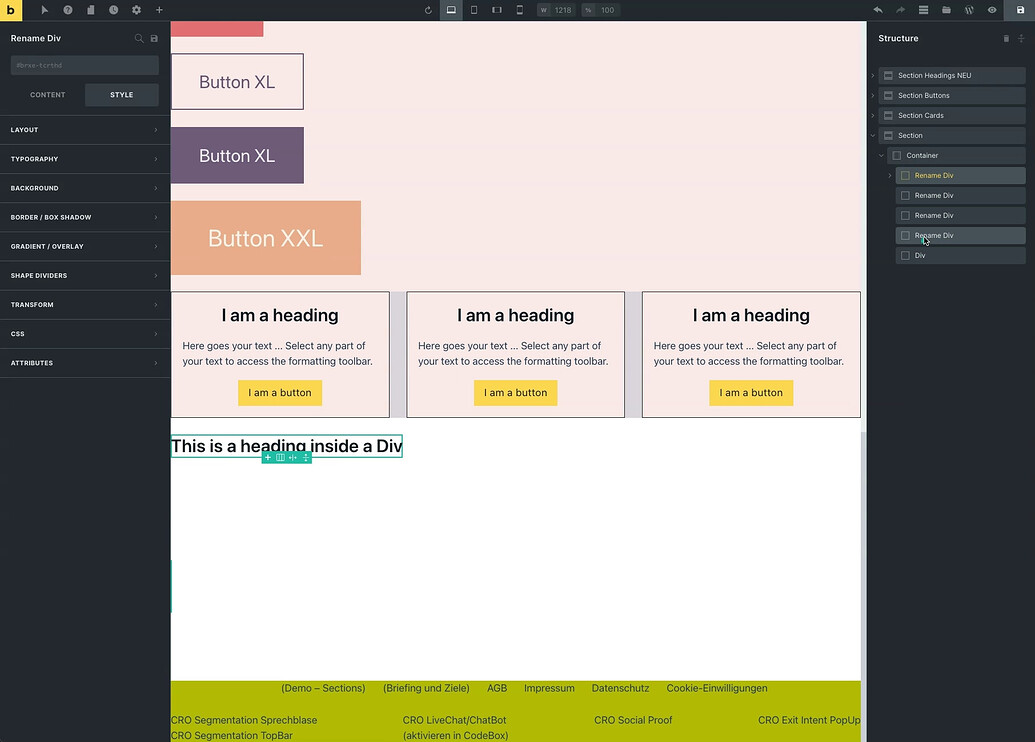Switch to the Content tab

point(47,94)
